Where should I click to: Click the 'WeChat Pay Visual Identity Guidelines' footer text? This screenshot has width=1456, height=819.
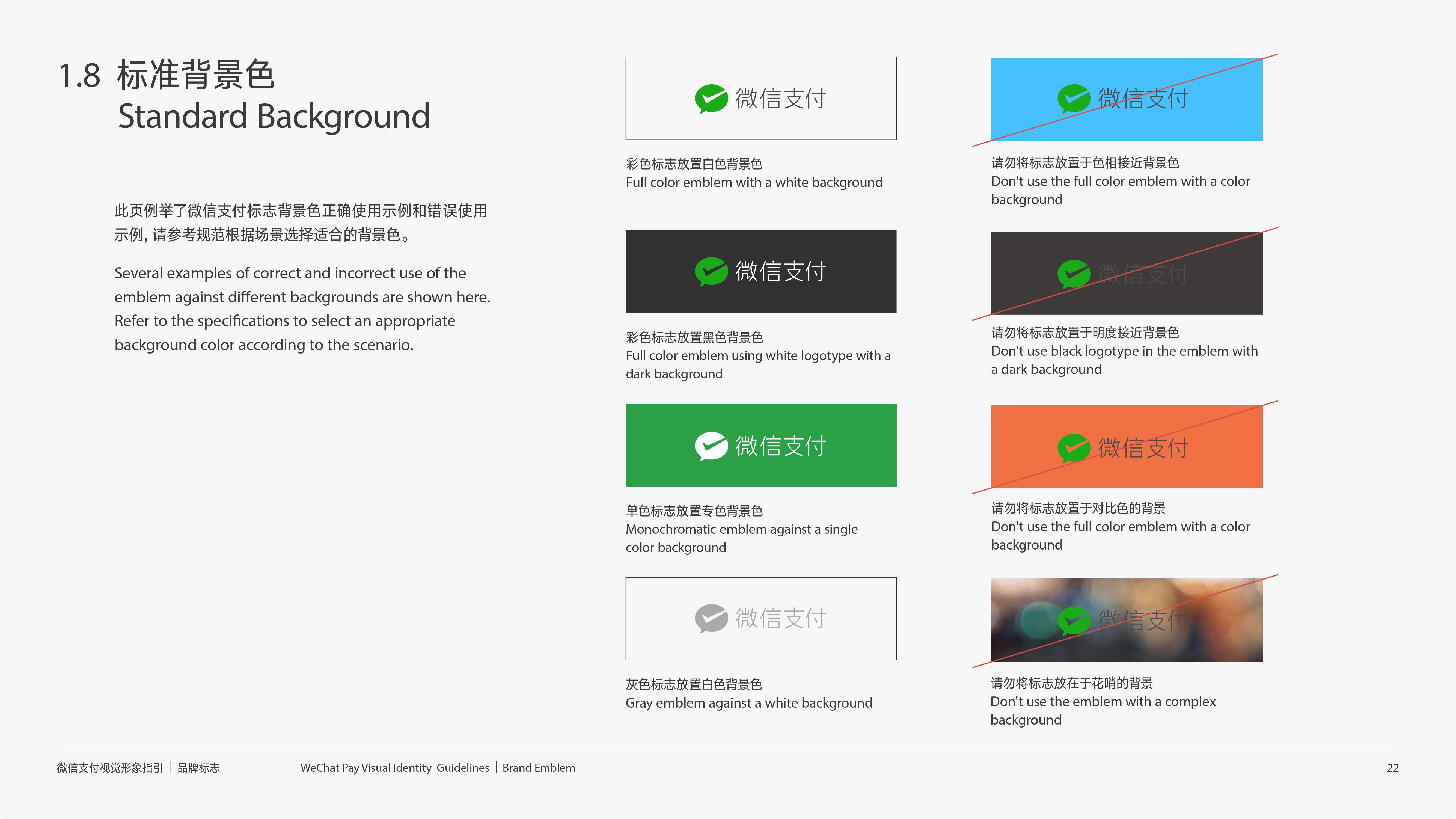tap(394, 768)
